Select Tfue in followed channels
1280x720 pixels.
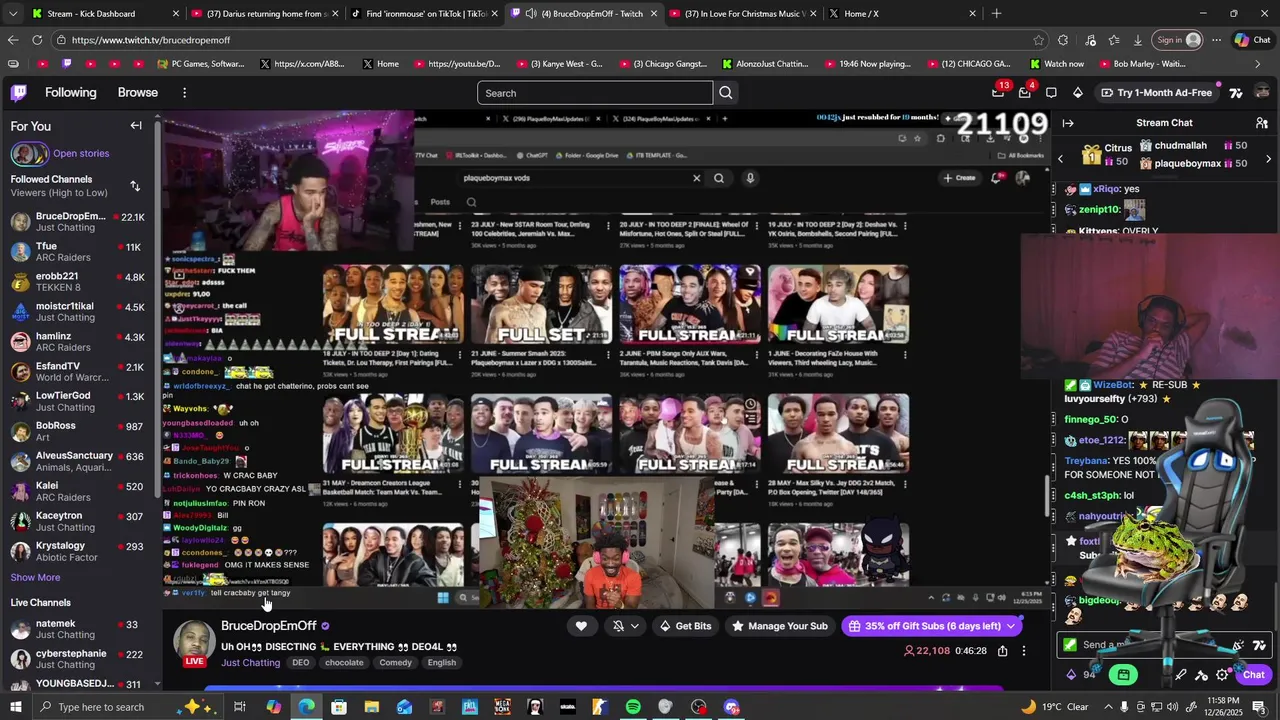pos(78,251)
